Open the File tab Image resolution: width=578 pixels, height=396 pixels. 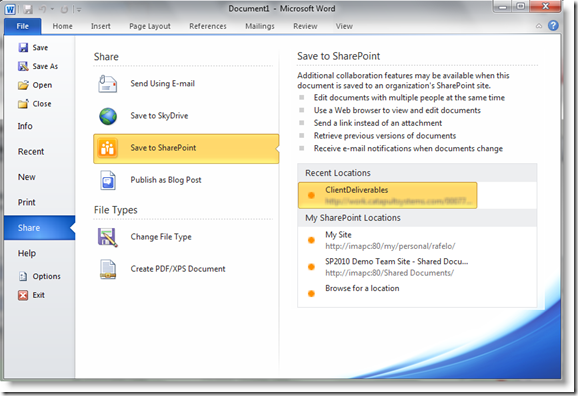tap(22, 26)
